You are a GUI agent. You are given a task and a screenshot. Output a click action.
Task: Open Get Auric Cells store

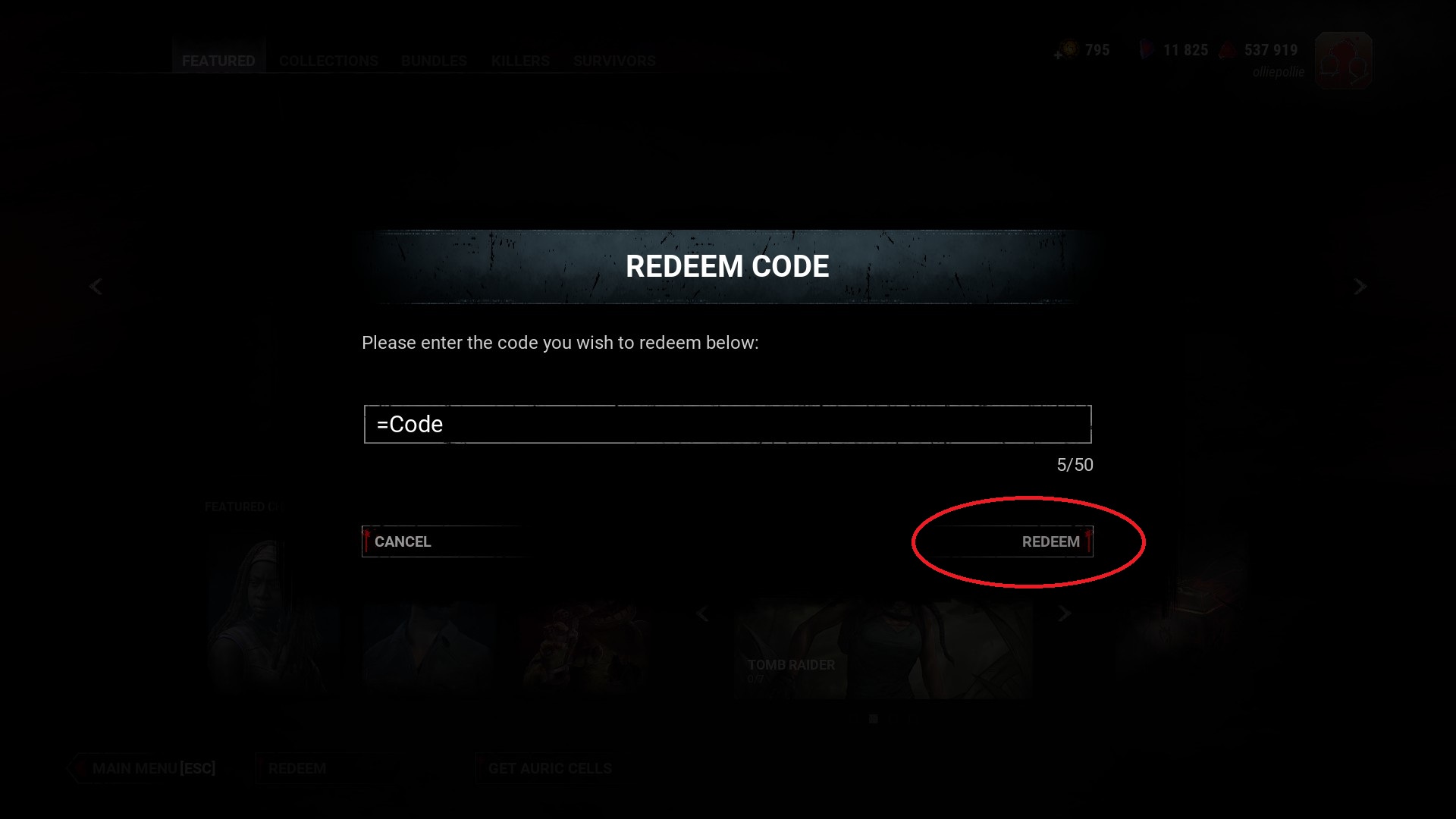coord(550,768)
